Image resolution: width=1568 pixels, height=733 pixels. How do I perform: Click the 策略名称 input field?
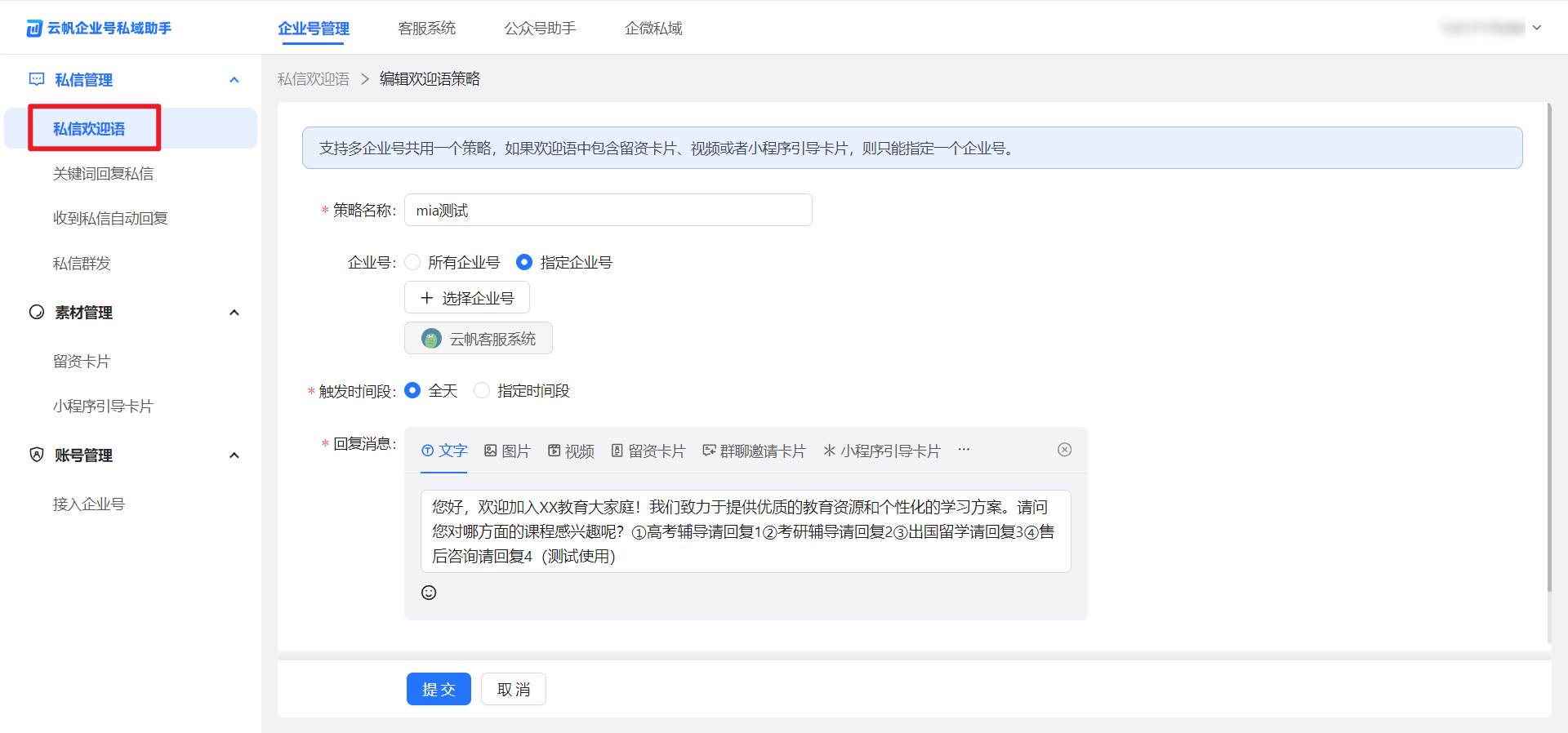(608, 210)
